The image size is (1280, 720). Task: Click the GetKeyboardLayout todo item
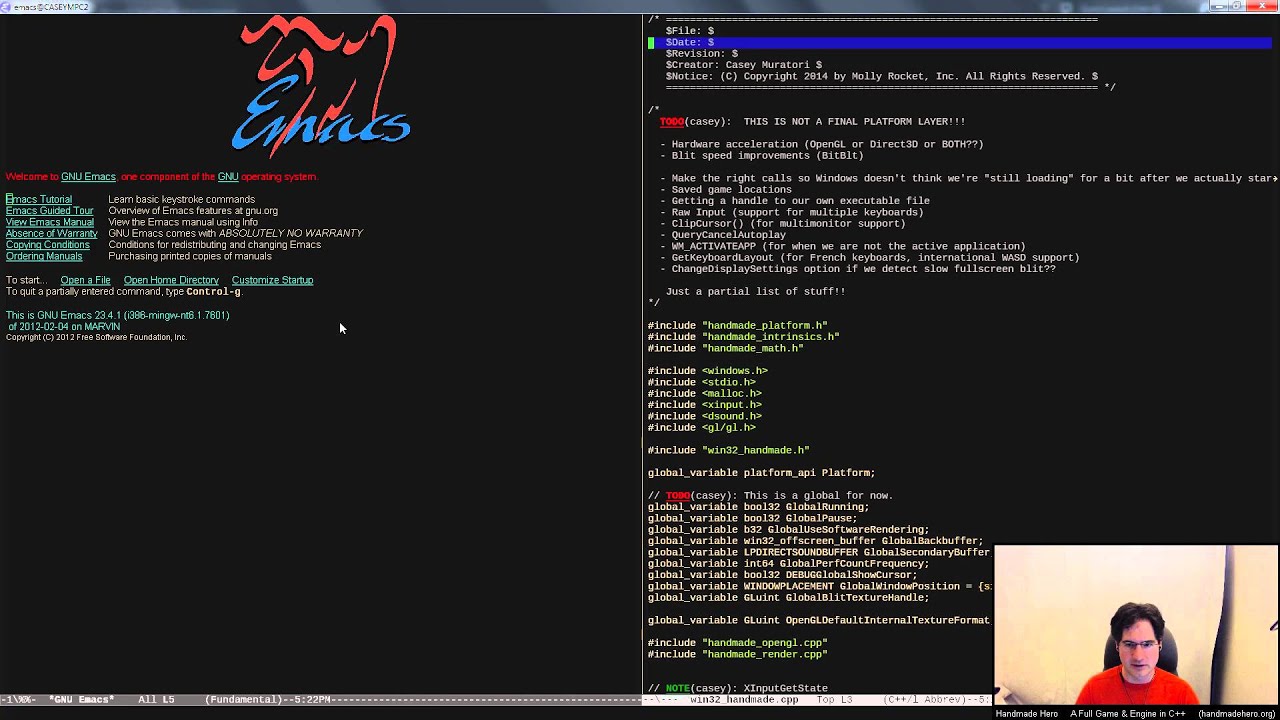[x=870, y=257]
